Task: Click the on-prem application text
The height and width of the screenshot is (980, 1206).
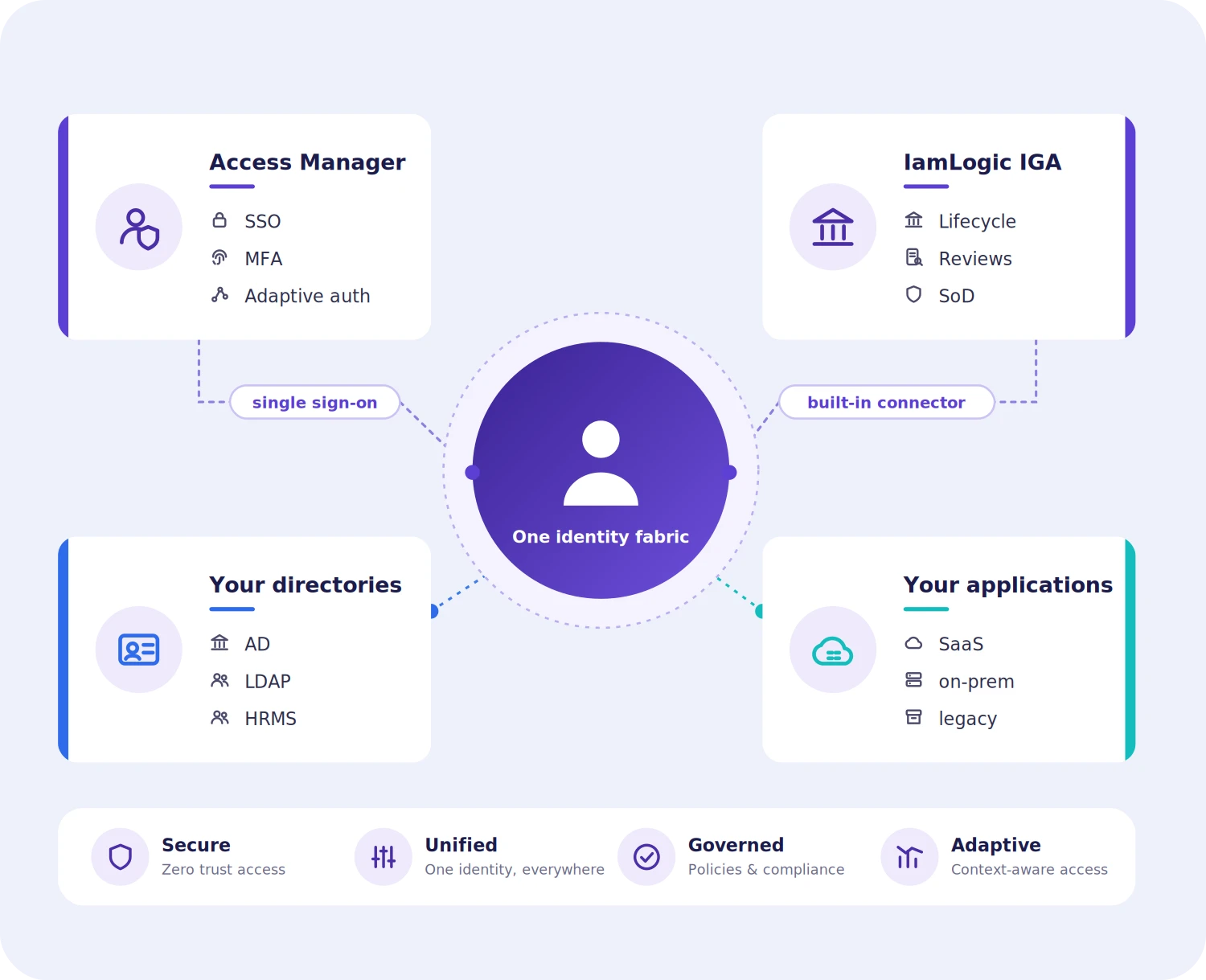Action: [976, 682]
